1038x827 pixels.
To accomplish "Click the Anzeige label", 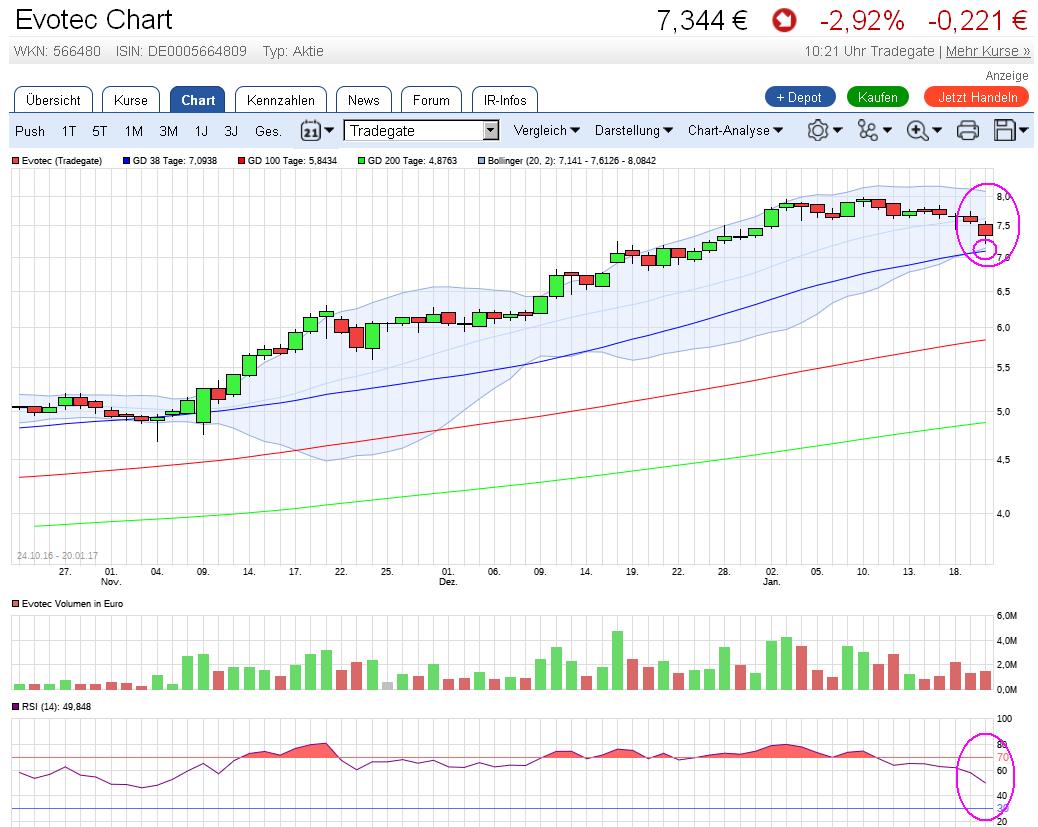I will coord(1007,75).
